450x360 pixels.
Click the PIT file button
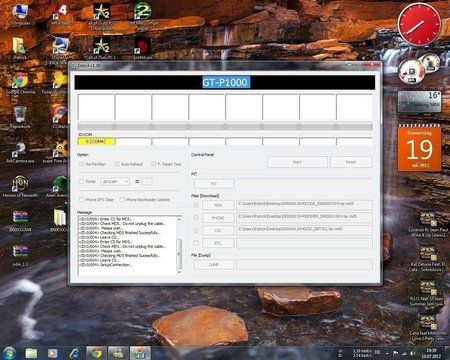214,184
